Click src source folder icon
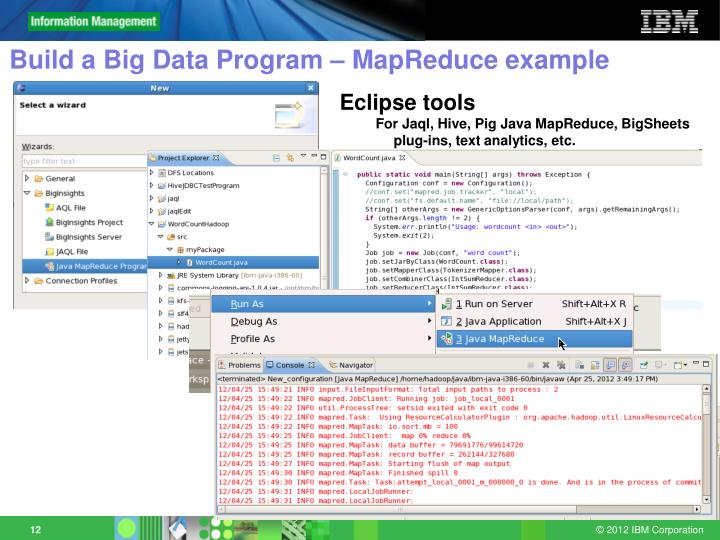720x540 pixels. coord(171,237)
